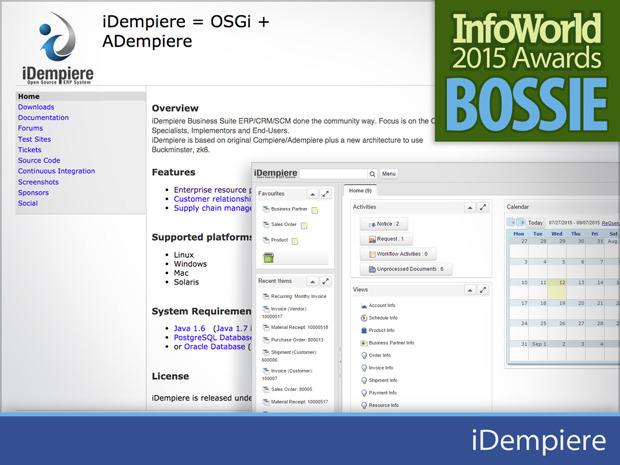Open Account Info view
620x465 pixels.
[x=382, y=305]
